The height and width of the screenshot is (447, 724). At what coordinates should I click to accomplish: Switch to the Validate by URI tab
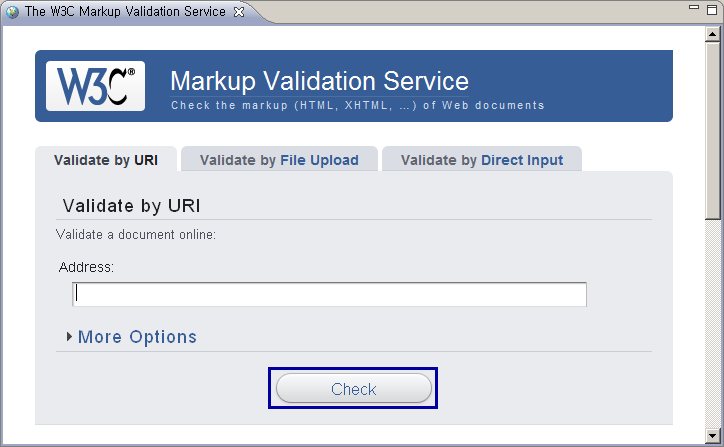pyautogui.click(x=106, y=160)
